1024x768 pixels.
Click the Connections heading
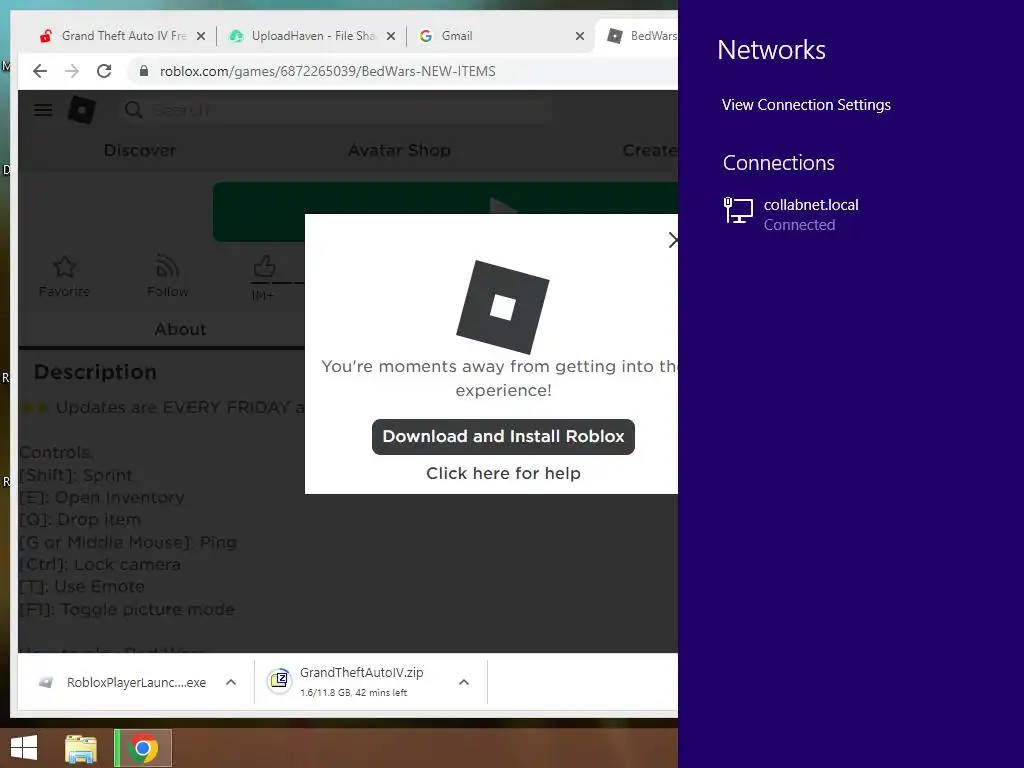click(778, 163)
